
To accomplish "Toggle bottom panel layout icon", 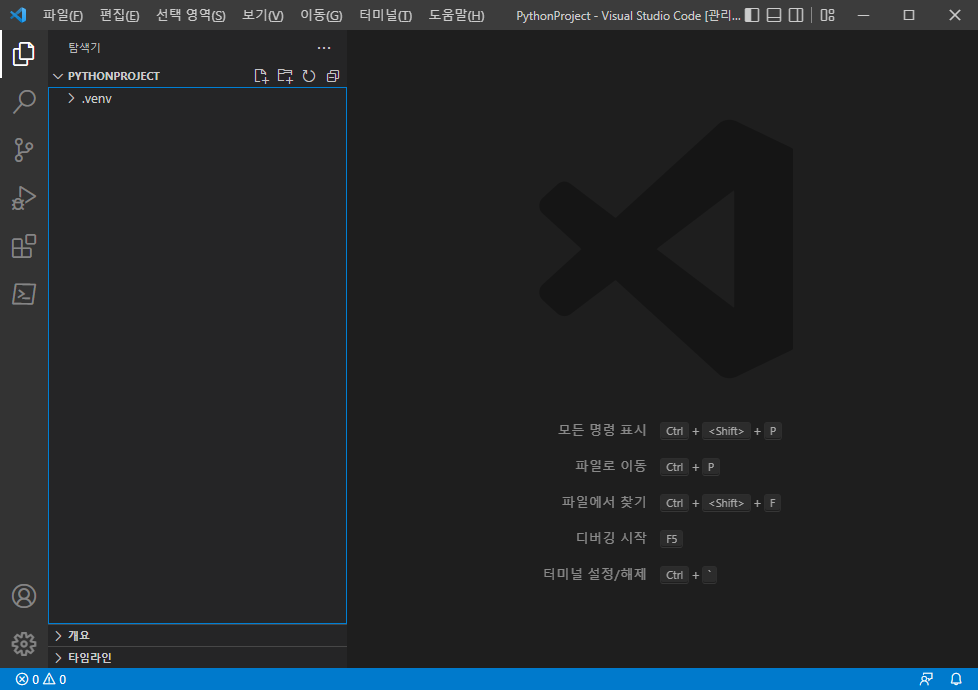I will coord(774,15).
